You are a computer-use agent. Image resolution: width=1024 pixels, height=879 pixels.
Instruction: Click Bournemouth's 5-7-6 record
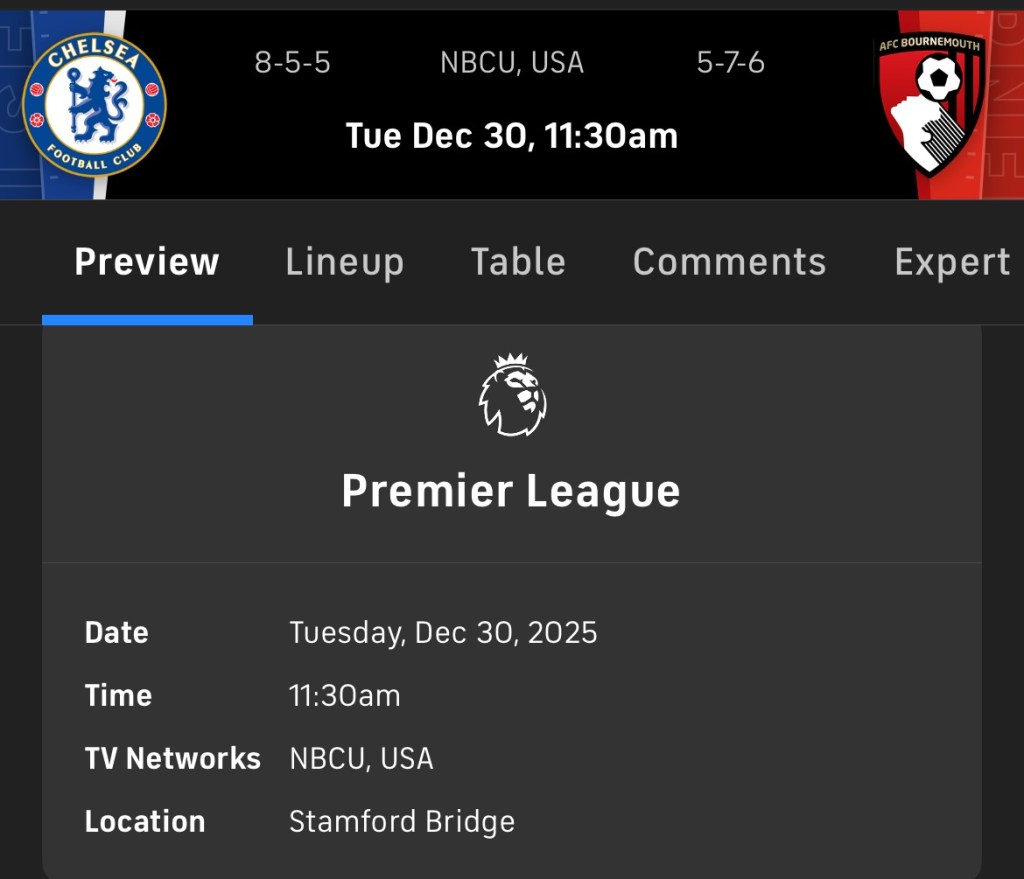coord(731,63)
